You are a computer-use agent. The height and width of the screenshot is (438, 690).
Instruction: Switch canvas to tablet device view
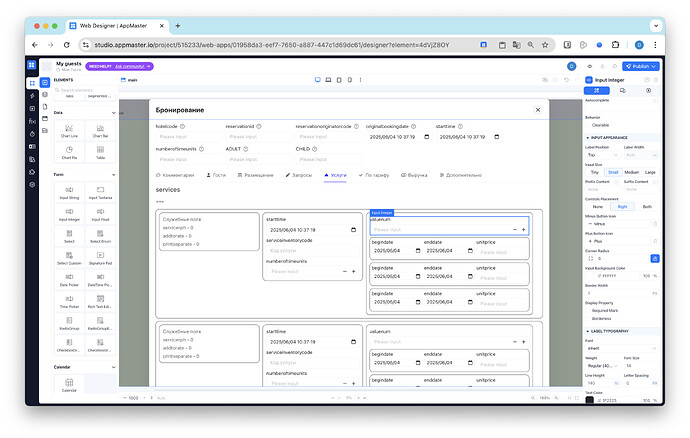(339, 80)
